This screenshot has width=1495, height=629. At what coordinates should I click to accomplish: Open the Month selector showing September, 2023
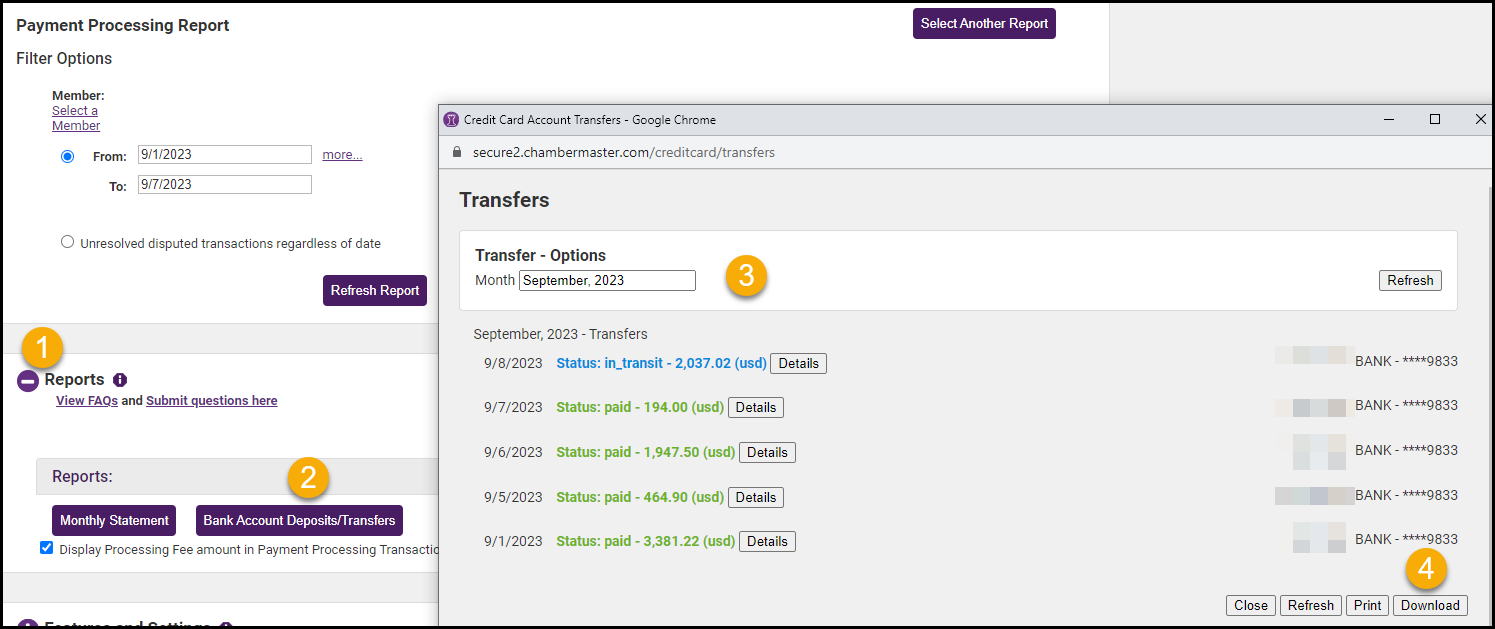(x=606, y=280)
